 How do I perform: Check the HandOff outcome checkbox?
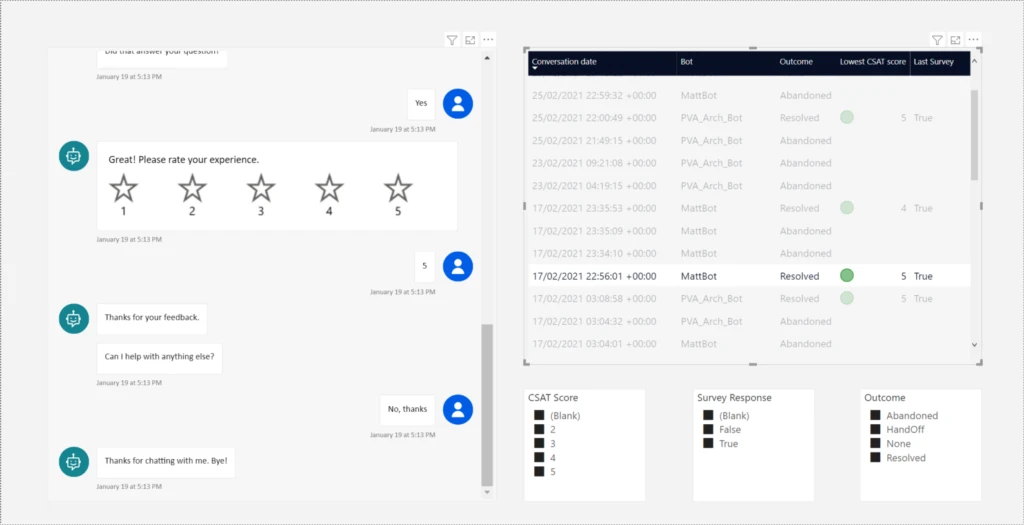tap(875, 430)
